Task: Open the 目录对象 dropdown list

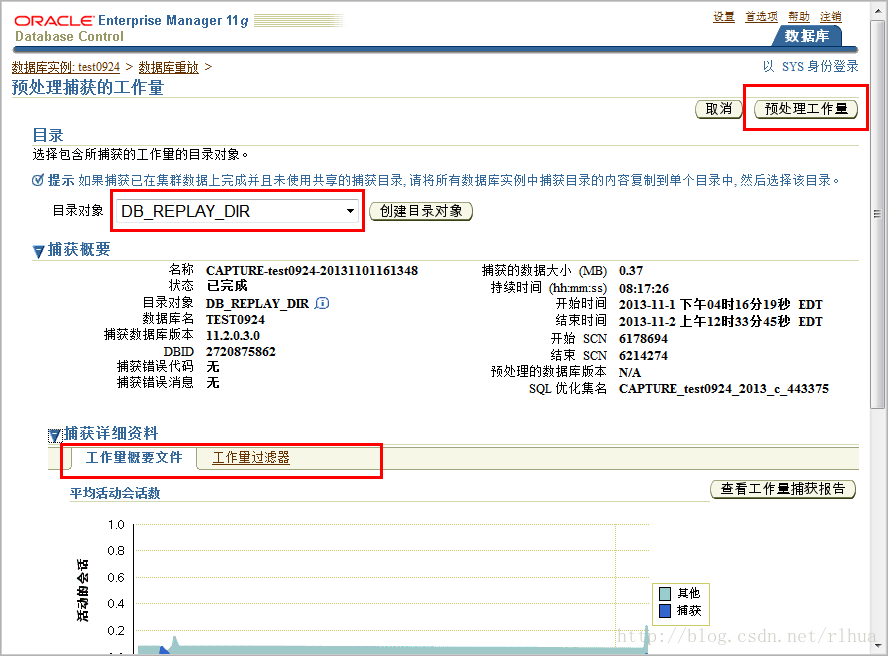Action: (237, 211)
